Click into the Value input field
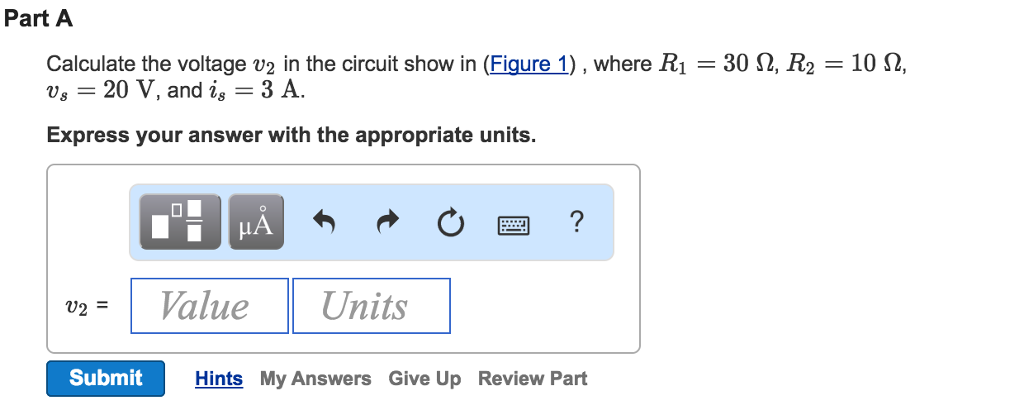The image size is (1024, 410). tap(210, 306)
